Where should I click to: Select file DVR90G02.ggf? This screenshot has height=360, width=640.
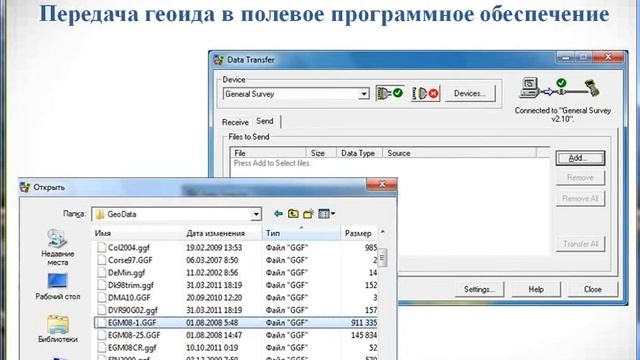[133, 310]
